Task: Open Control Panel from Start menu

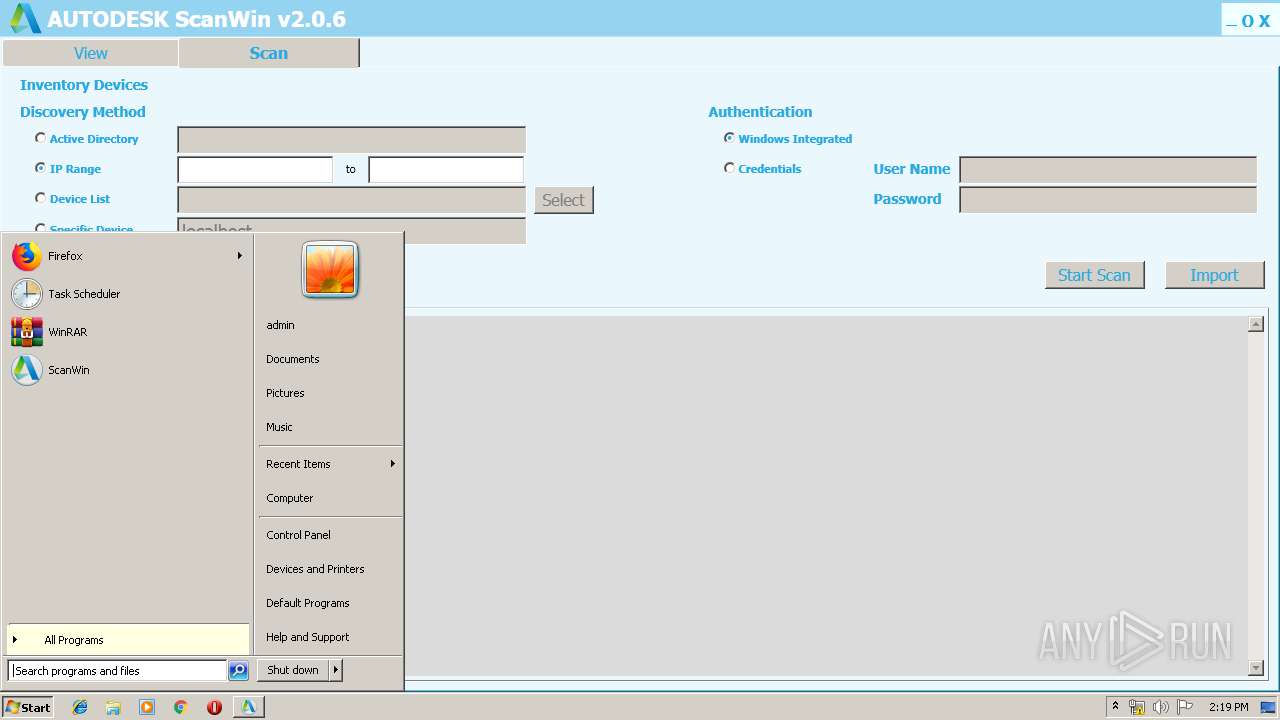Action: click(x=298, y=535)
